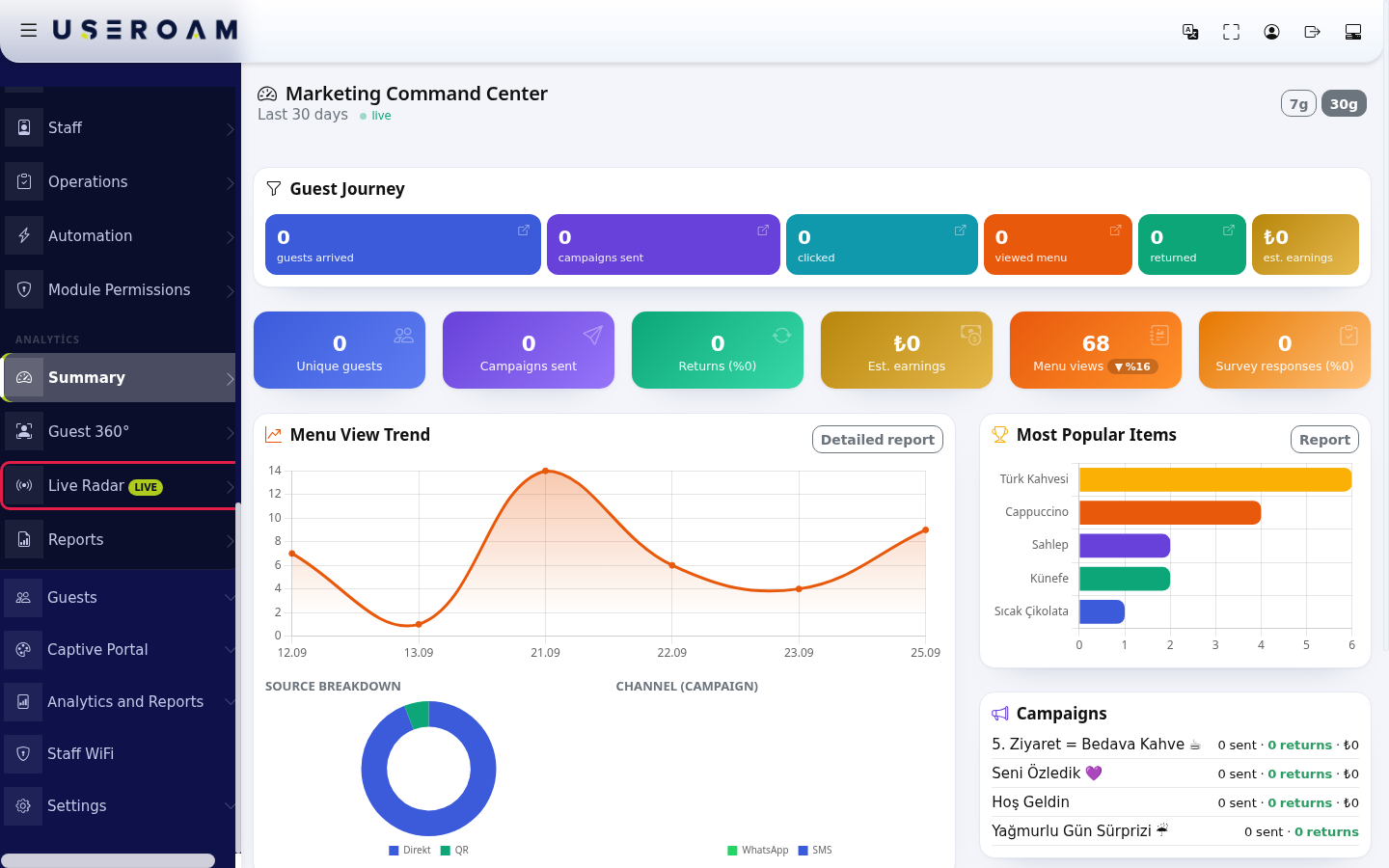Open external link on campaigns sent card

763,231
